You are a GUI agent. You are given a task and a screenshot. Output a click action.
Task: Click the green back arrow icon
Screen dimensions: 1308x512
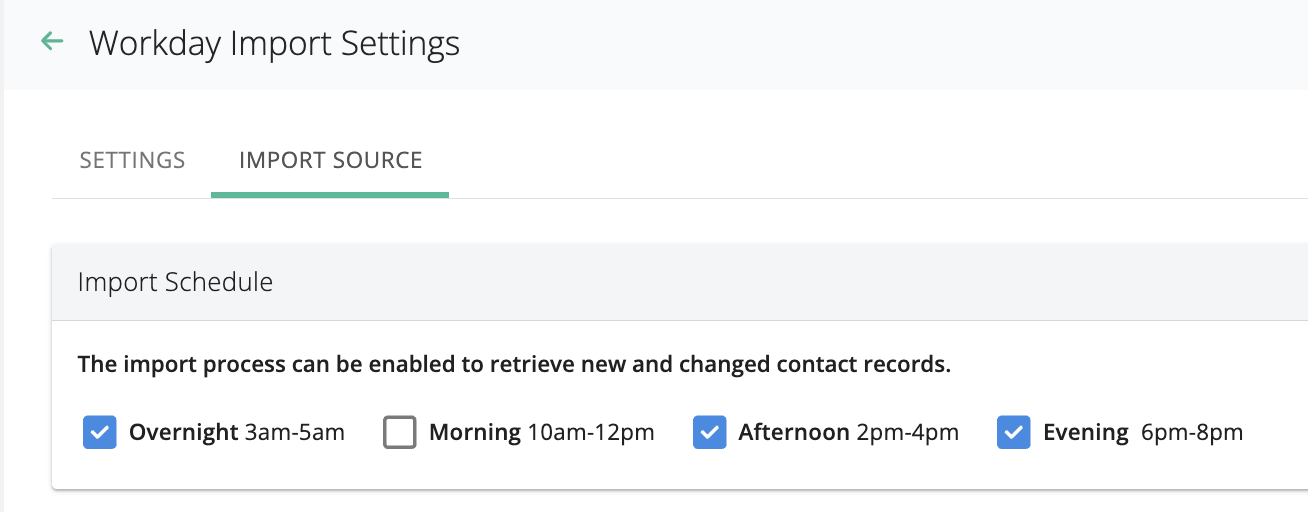(x=51, y=42)
